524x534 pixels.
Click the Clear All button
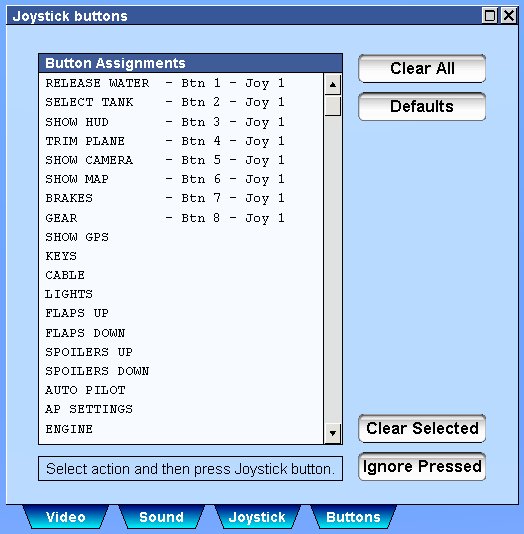(x=422, y=68)
